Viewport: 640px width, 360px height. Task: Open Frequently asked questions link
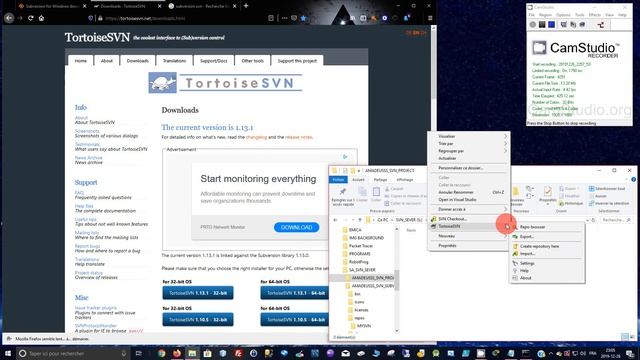(103, 198)
